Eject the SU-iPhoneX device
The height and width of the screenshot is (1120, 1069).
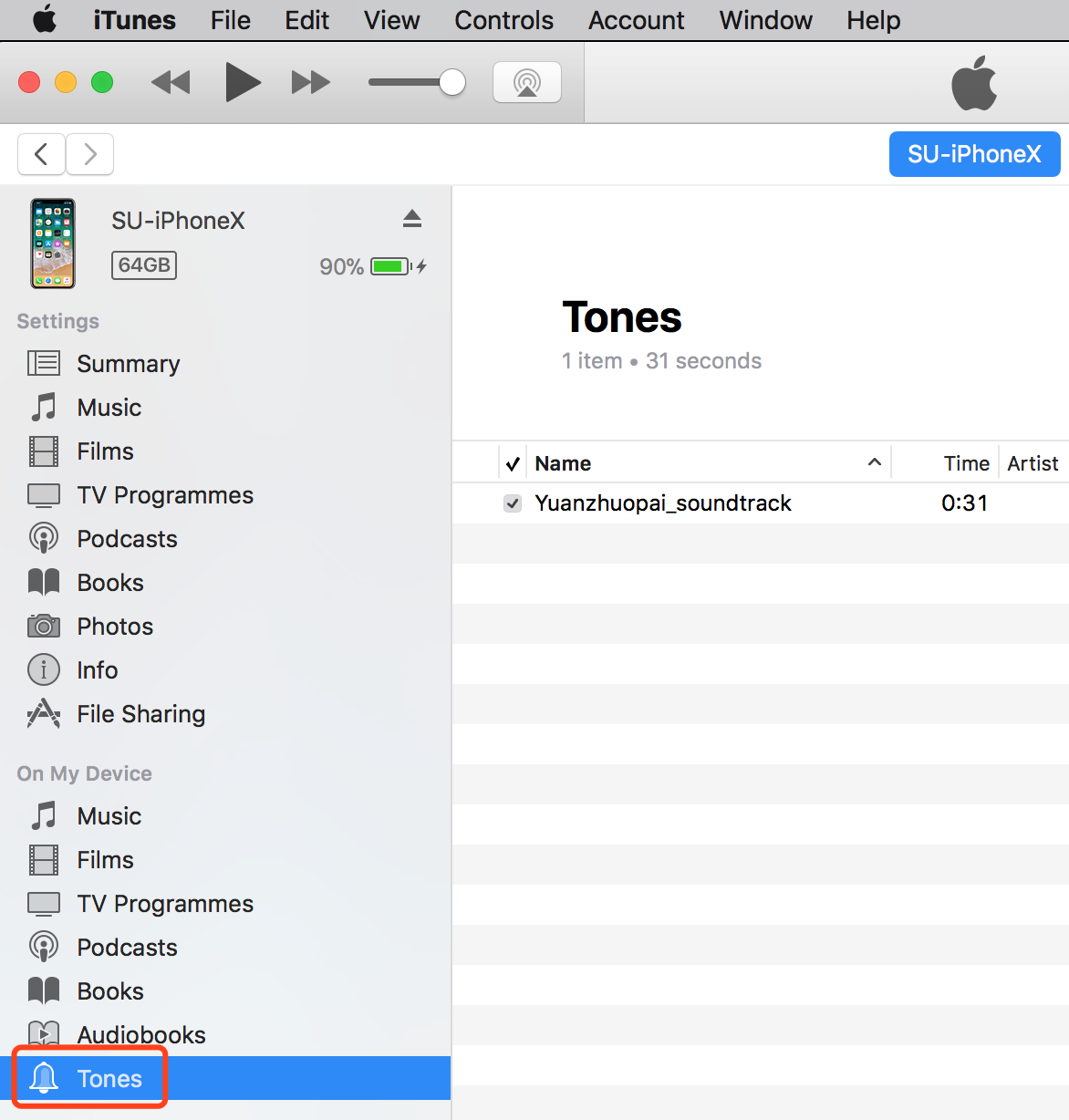pyautogui.click(x=412, y=219)
